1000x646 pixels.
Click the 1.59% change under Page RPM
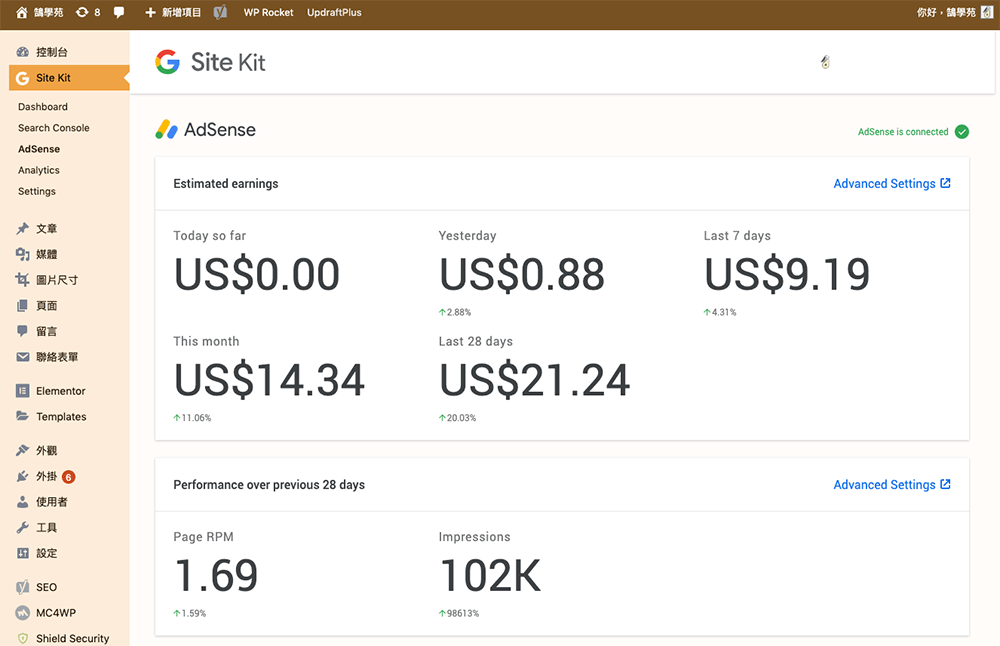189,613
